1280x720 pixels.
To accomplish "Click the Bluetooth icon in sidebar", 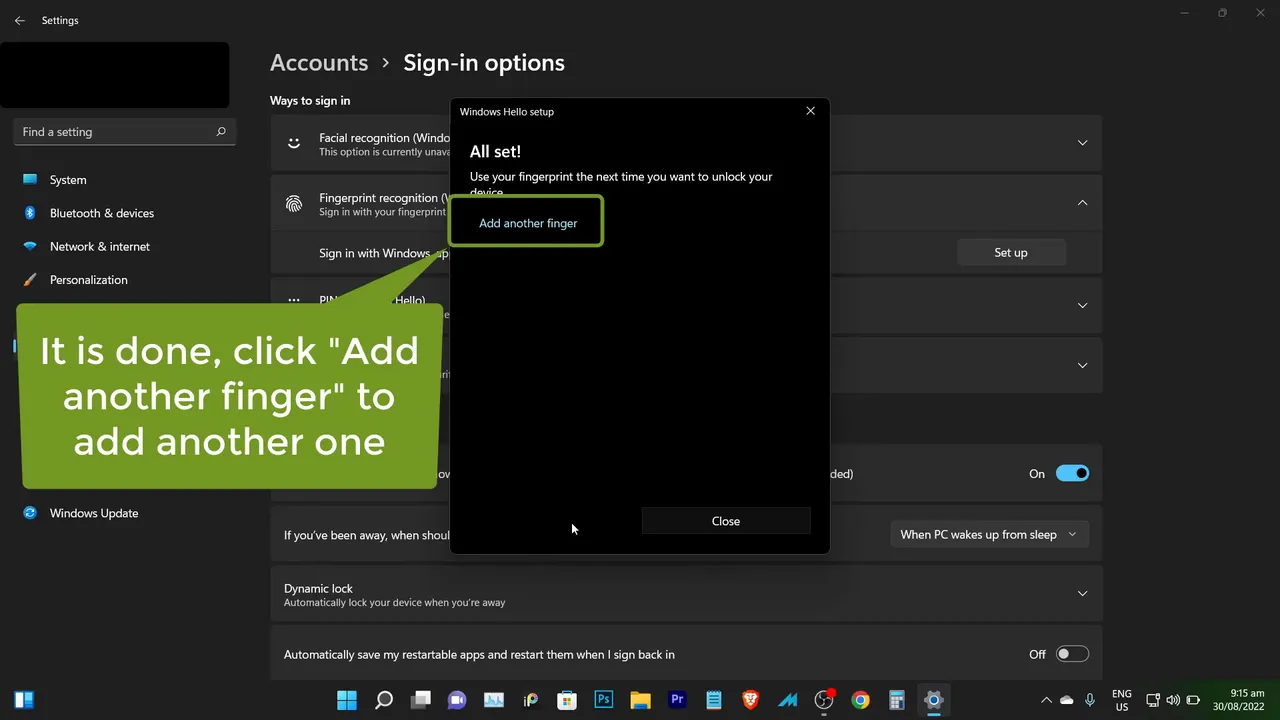I will coord(30,213).
